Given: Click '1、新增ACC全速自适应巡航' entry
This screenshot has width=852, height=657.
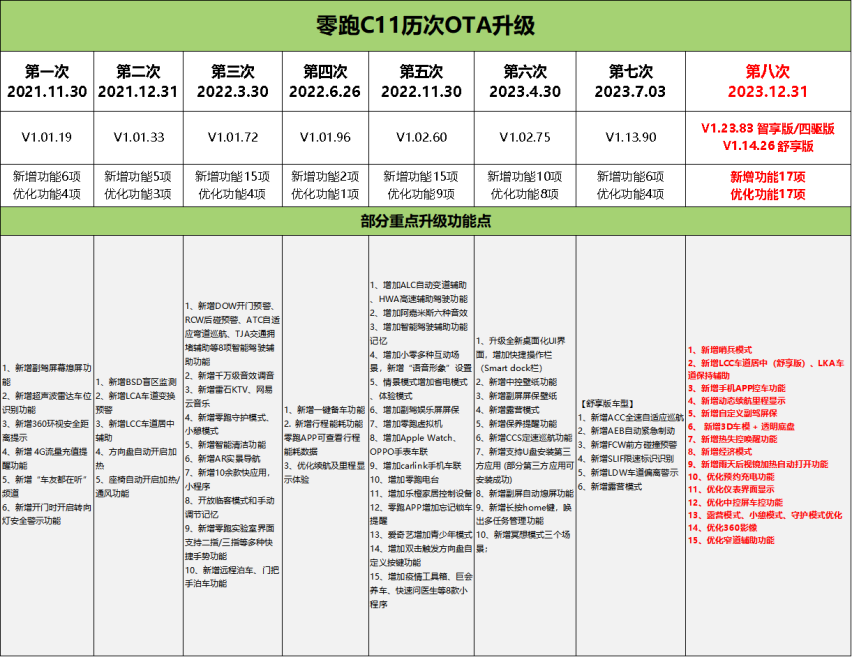Looking at the screenshot, I should [x=631, y=417].
